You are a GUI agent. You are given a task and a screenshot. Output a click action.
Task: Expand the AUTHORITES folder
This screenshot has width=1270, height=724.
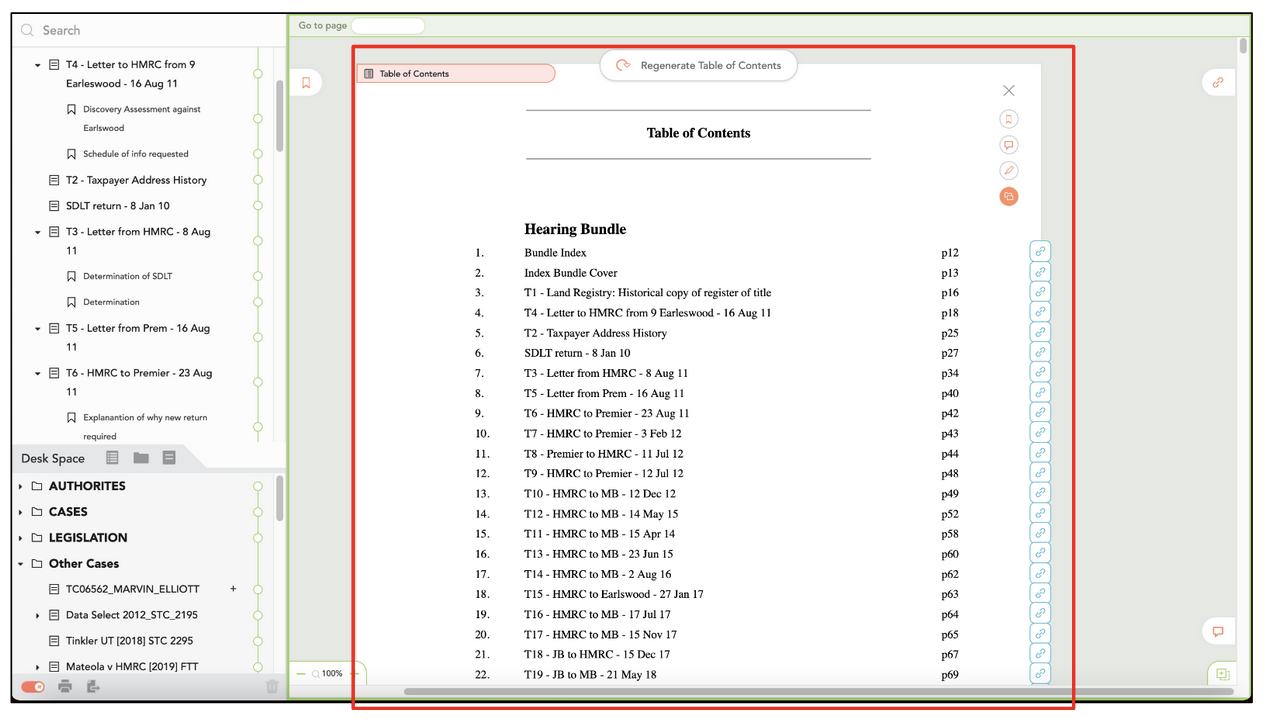[x=21, y=486]
